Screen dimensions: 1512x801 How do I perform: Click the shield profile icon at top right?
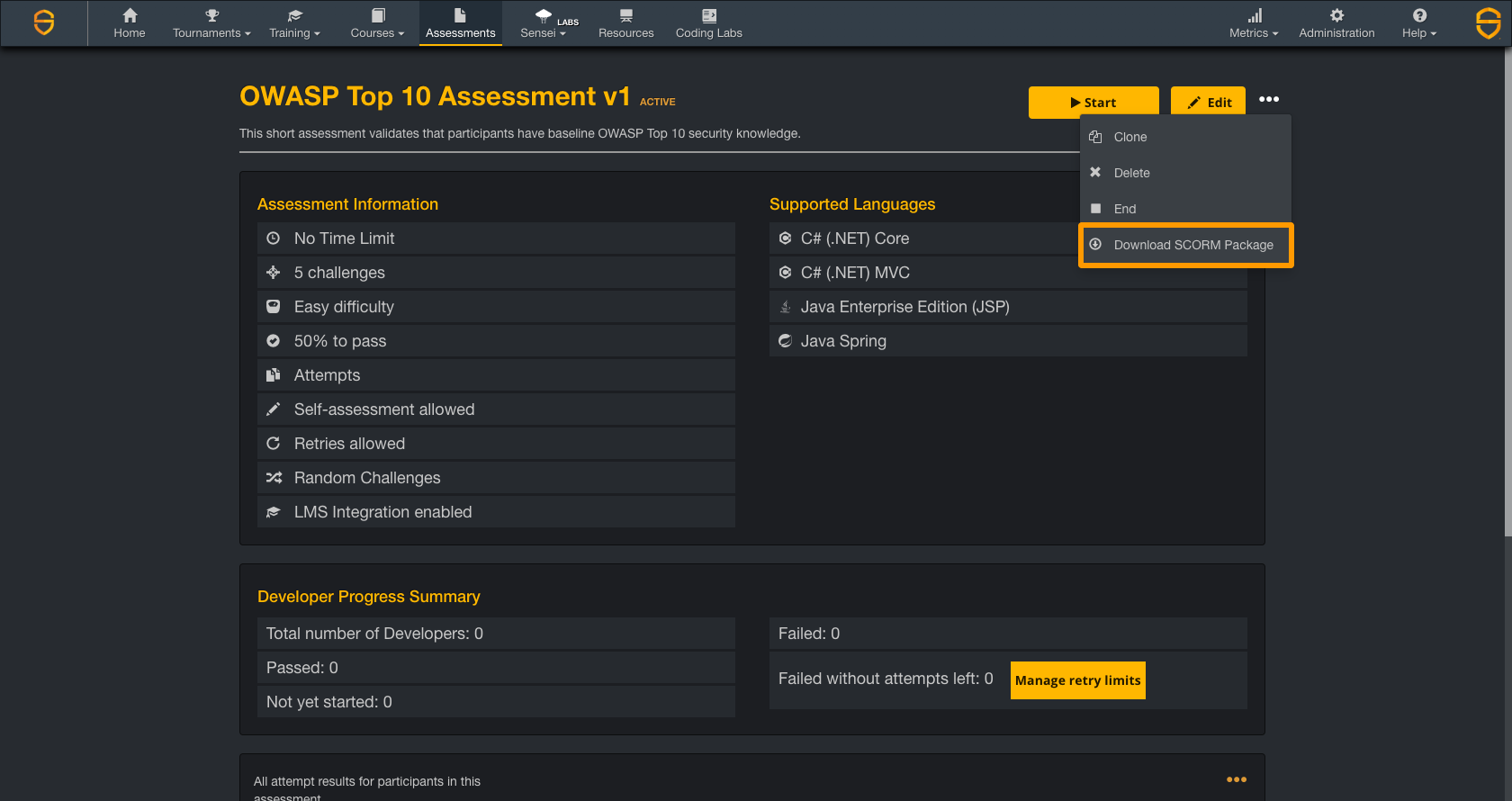click(1489, 22)
